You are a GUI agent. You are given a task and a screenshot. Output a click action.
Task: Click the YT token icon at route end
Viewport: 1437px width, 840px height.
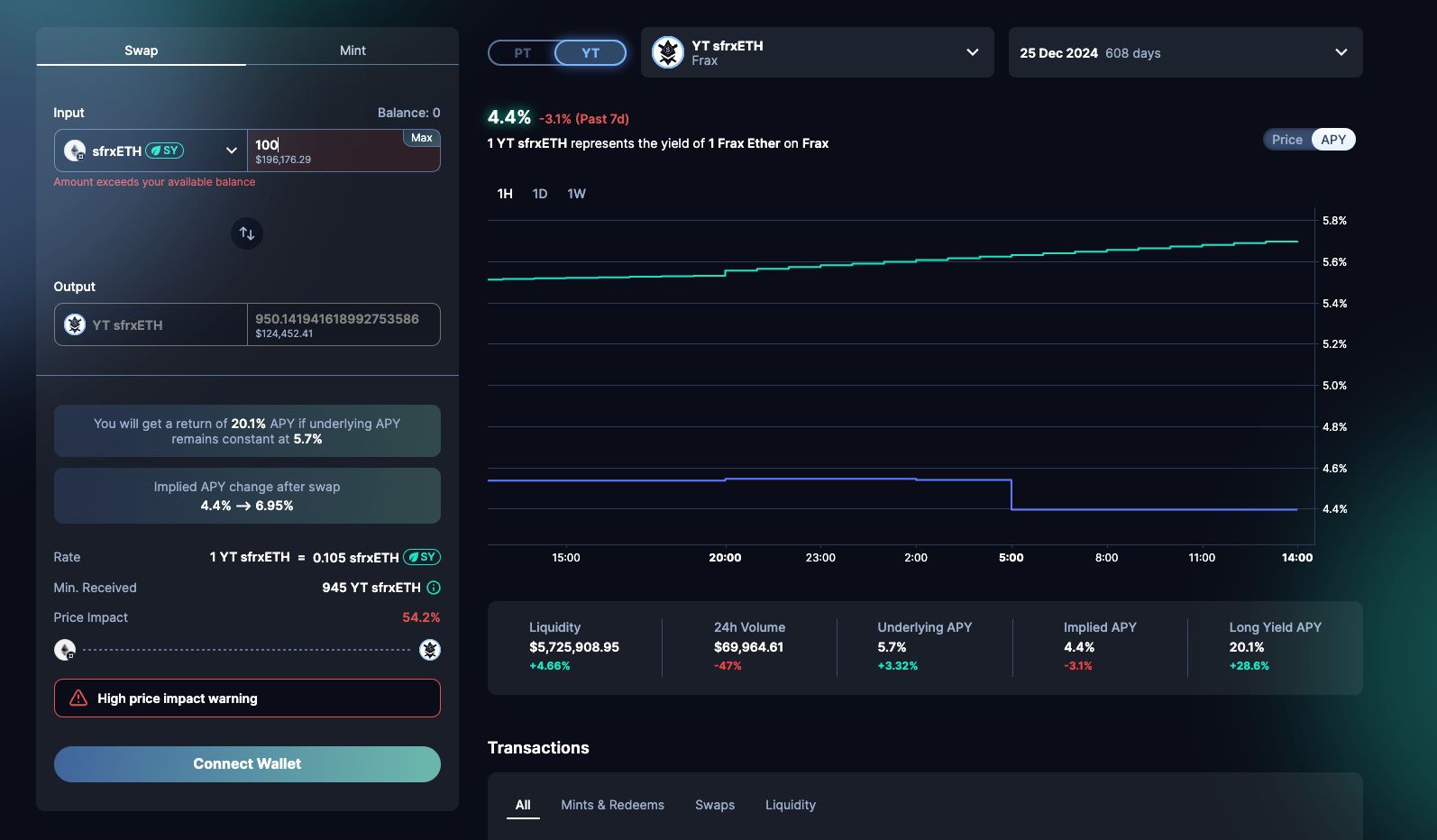coord(430,650)
